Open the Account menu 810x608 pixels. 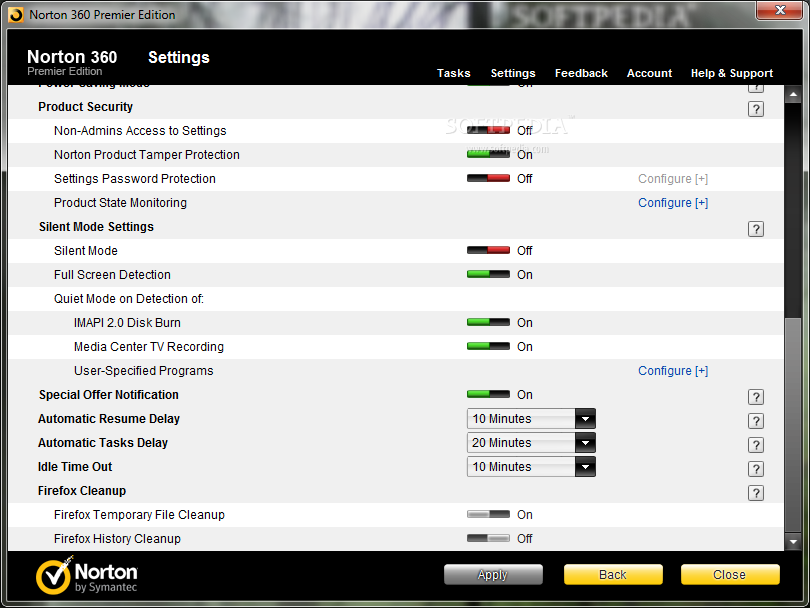click(649, 73)
